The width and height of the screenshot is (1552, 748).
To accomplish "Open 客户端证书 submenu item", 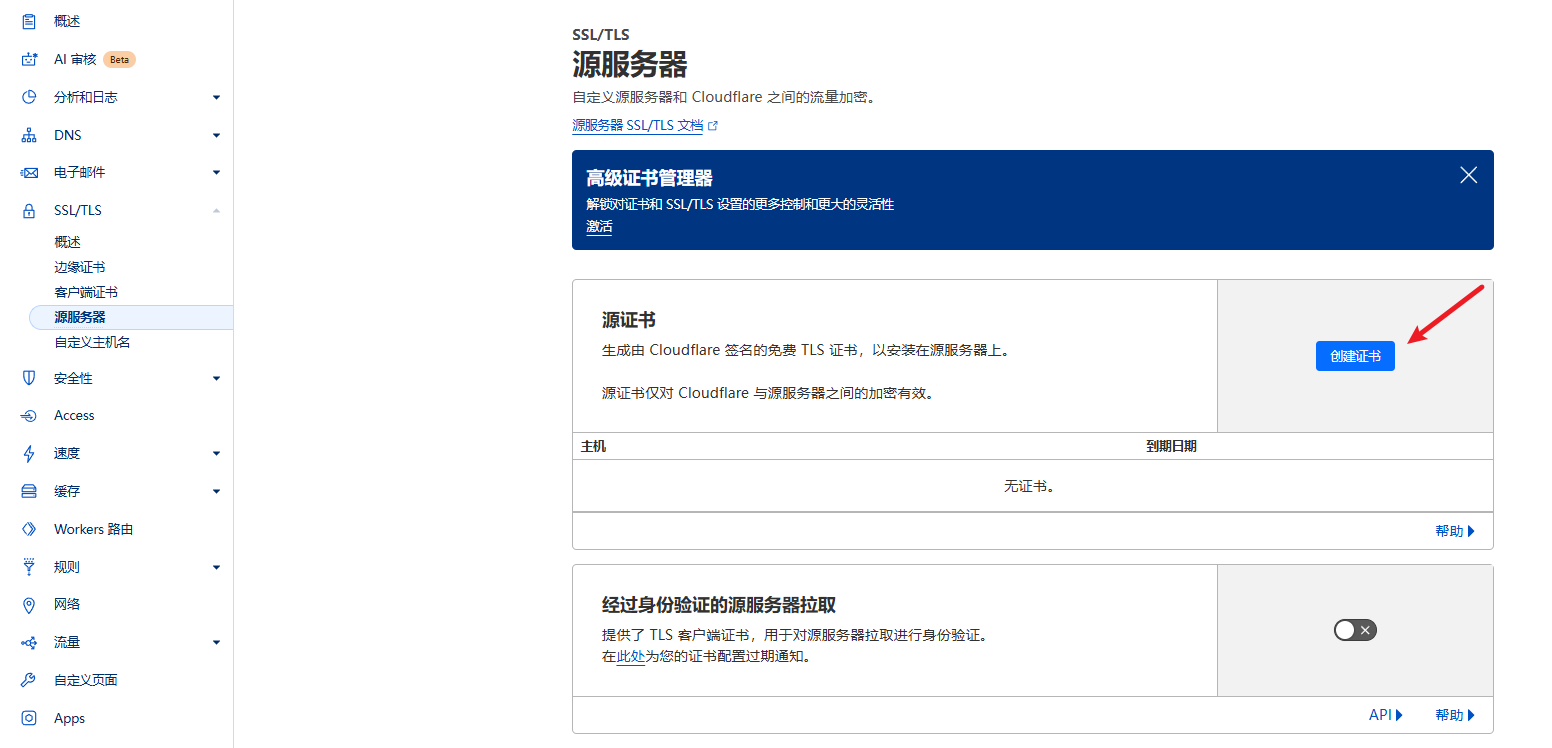I will point(86,292).
